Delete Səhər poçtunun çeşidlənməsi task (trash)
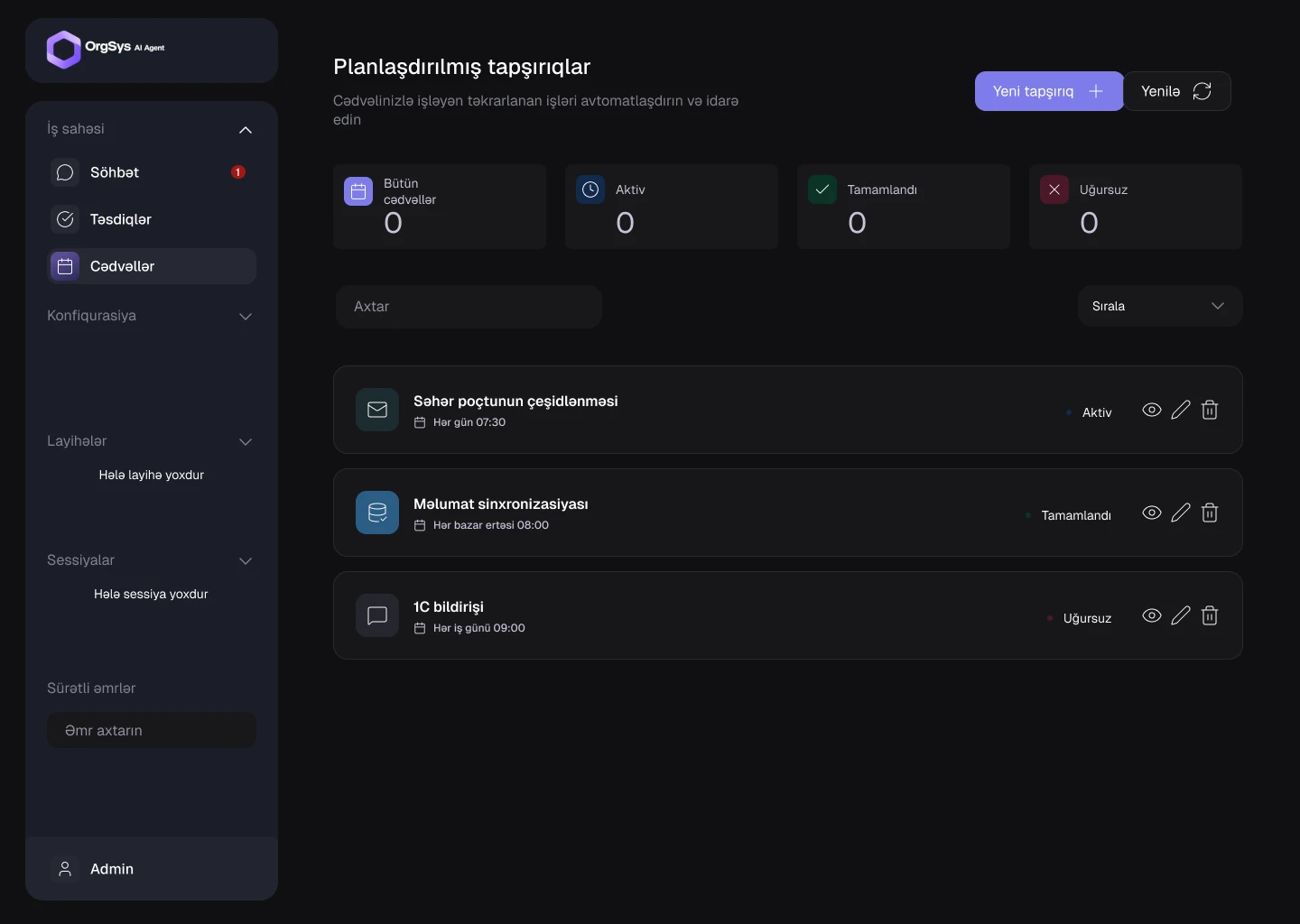 (x=1210, y=410)
